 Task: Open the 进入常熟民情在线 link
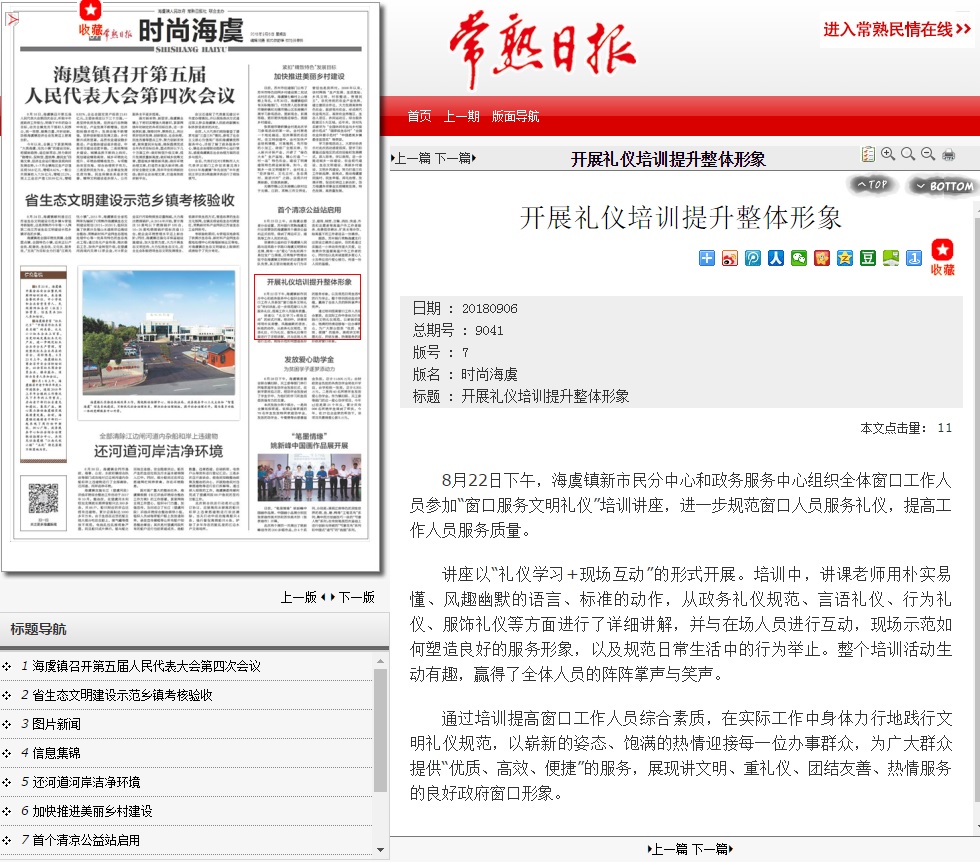point(897,29)
